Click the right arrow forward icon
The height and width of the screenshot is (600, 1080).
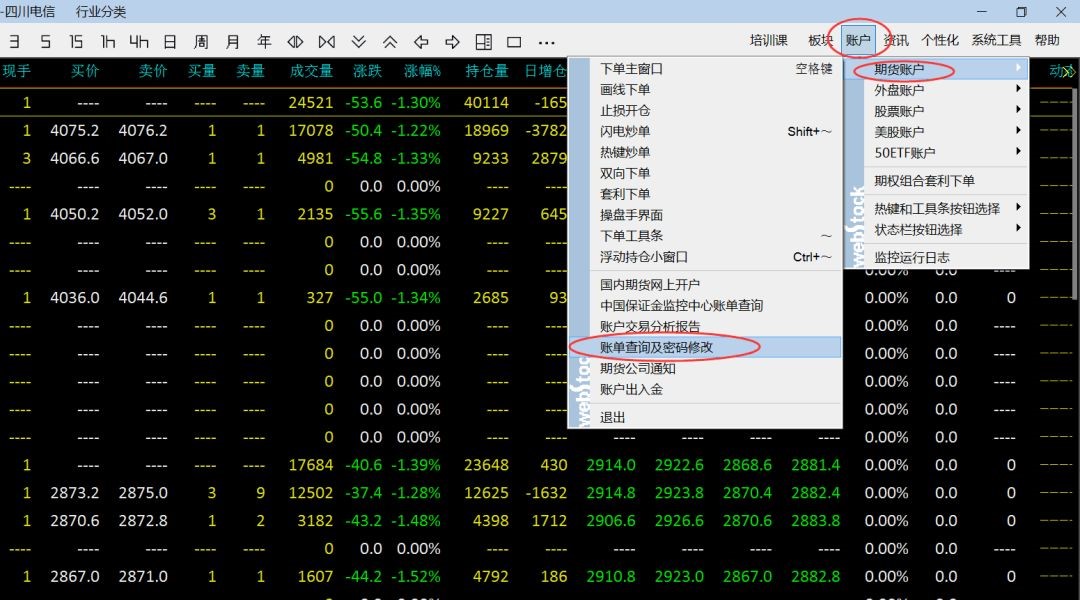coord(452,42)
